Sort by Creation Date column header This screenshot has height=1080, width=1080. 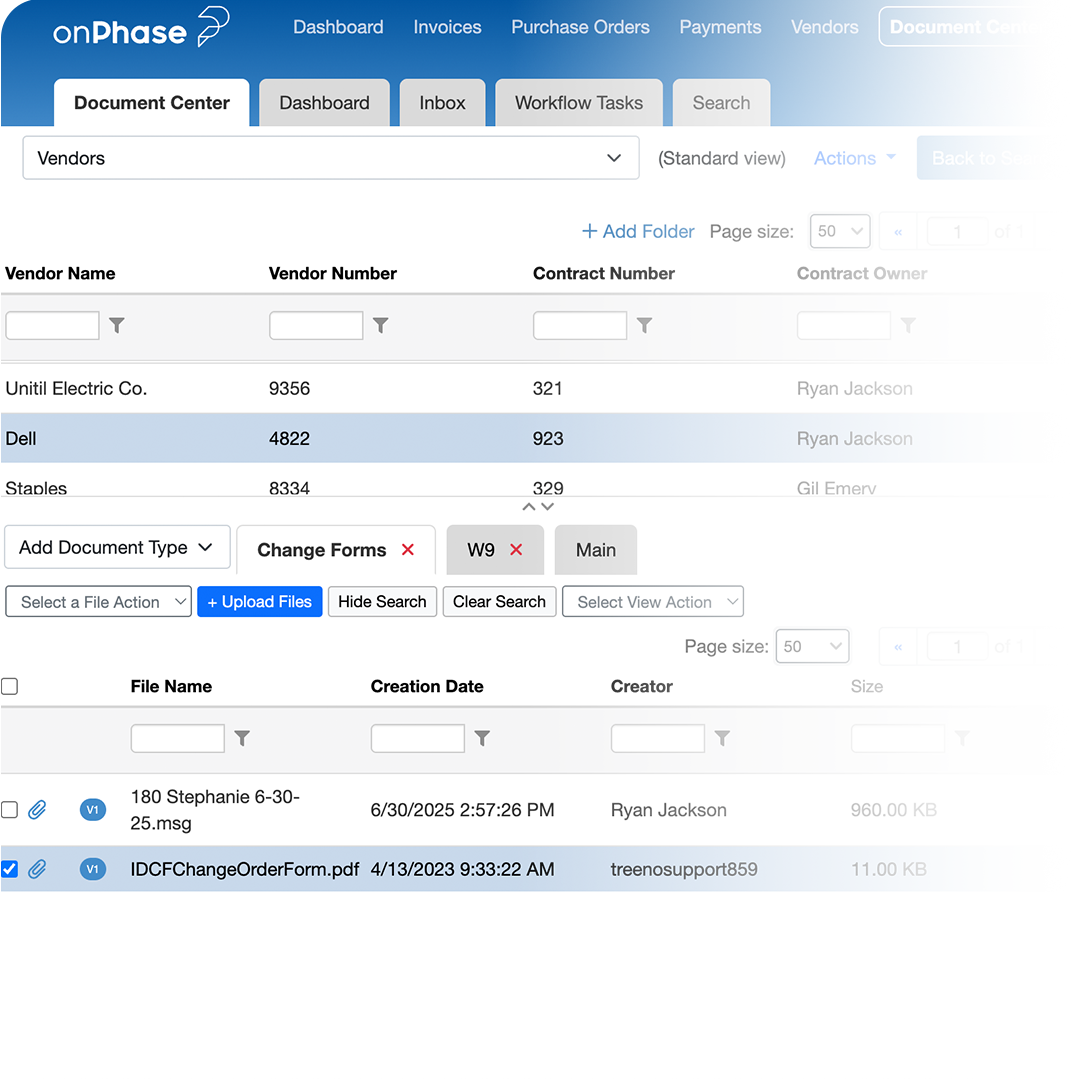click(x=427, y=687)
